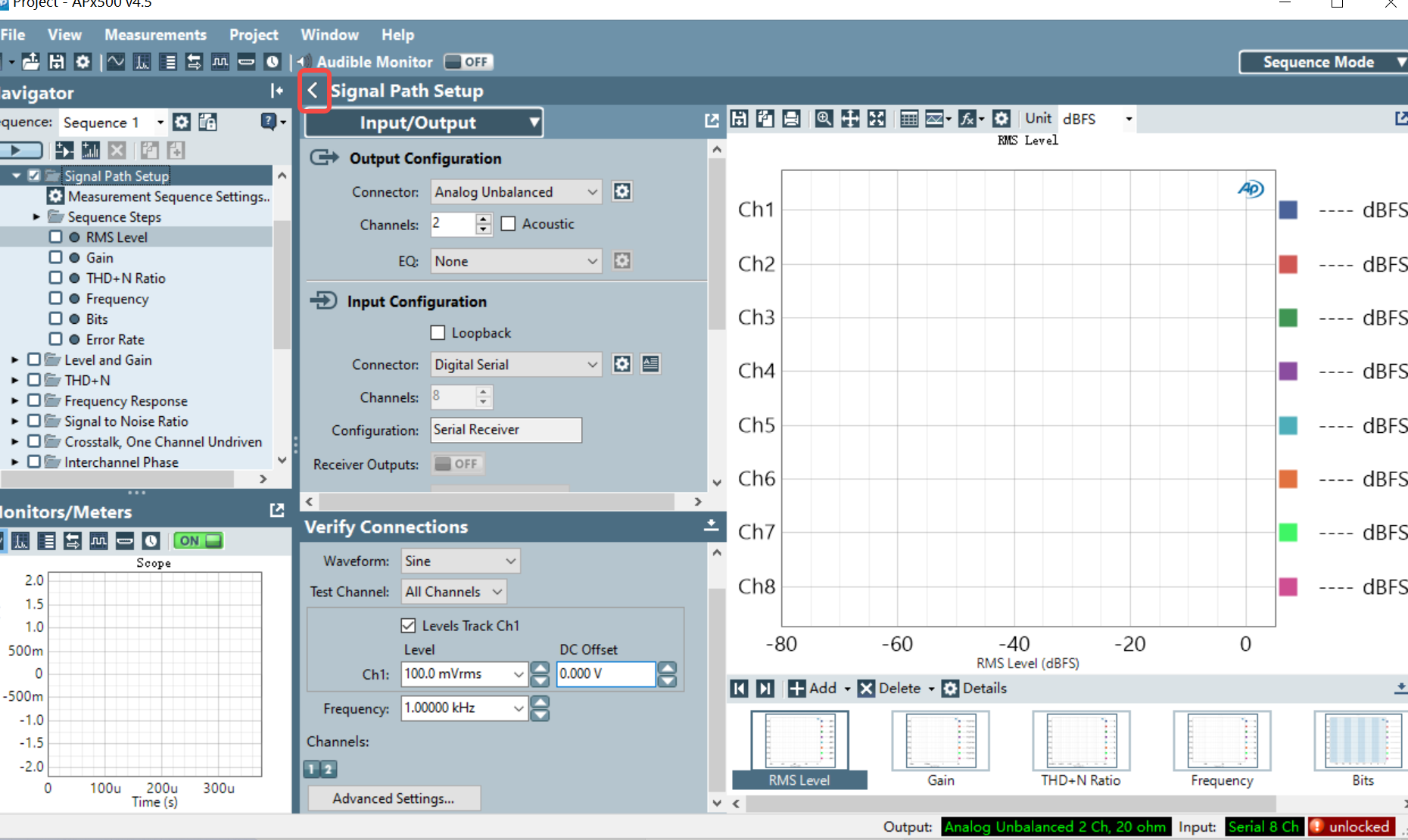Click the zoom-to-fit icon in graph toolbar
The image size is (1408, 840).
click(x=876, y=119)
